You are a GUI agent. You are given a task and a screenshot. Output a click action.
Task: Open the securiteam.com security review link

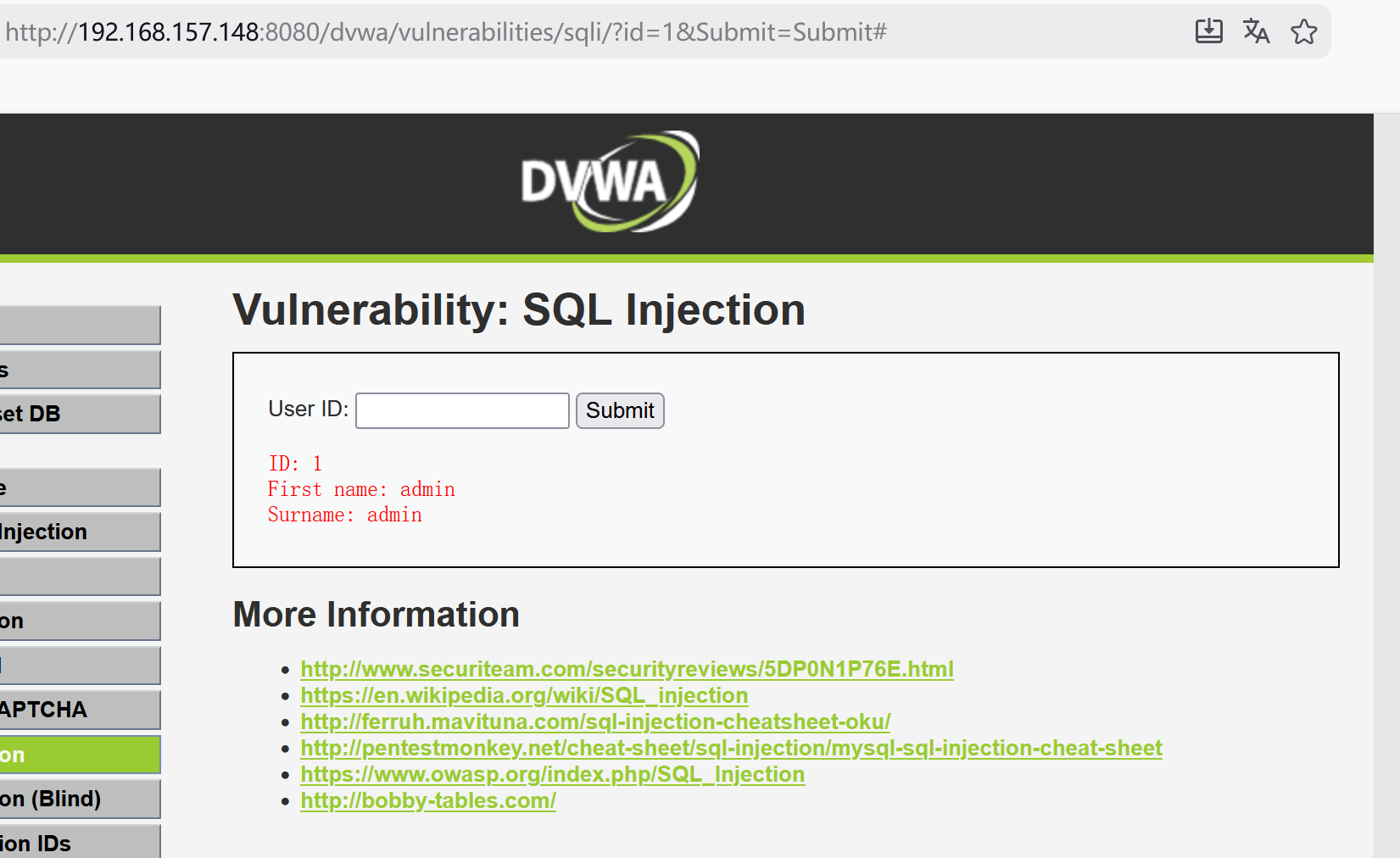pyautogui.click(x=627, y=669)
